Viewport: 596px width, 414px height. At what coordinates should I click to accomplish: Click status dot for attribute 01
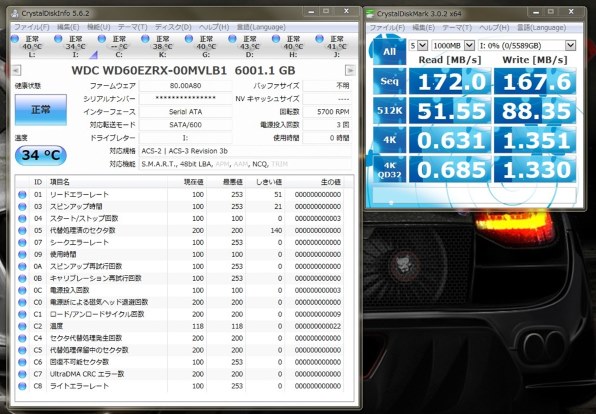[22, 195]
